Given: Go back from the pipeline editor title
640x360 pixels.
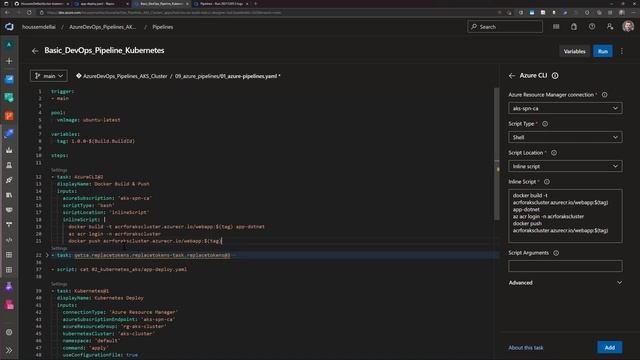Looking at the screenshot, I should point(35,51).
